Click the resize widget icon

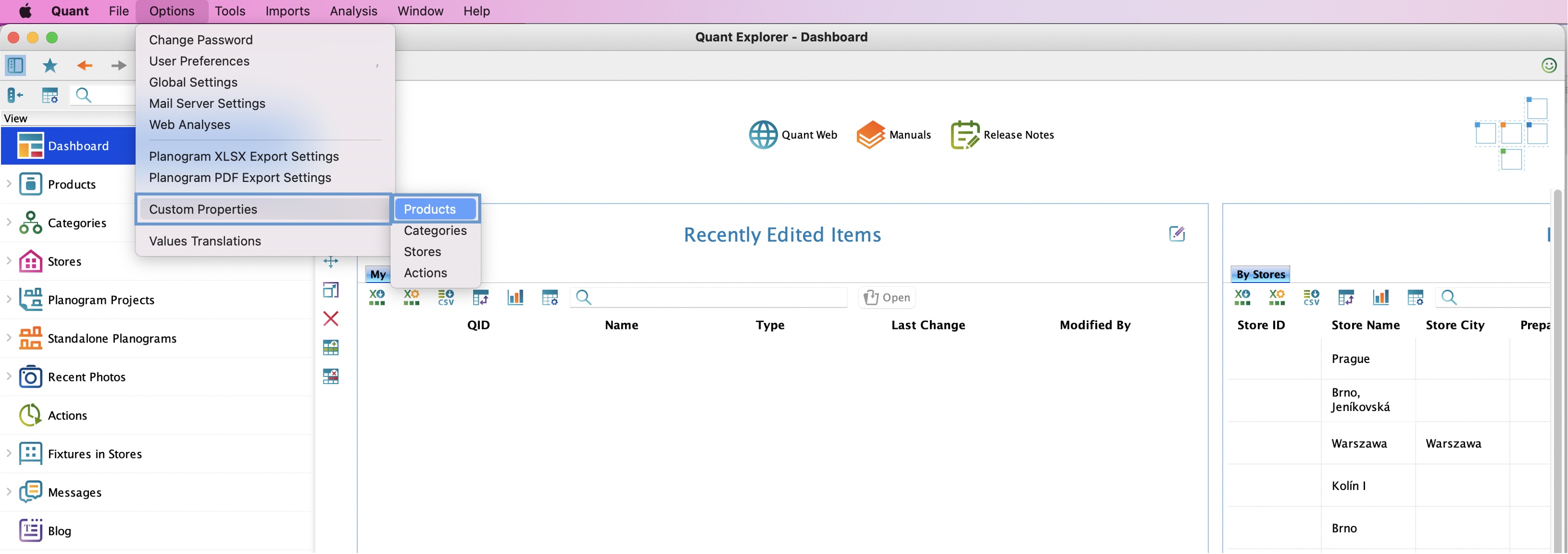(331, 290)
